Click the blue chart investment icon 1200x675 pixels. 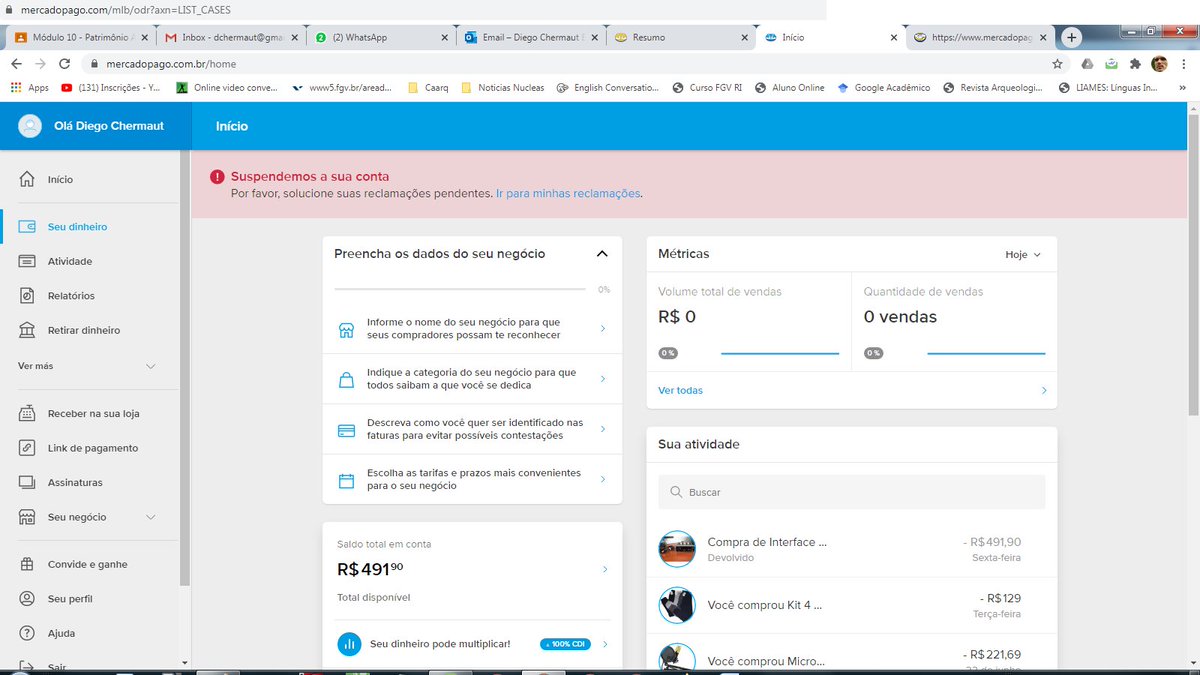[x=349, y=644]
